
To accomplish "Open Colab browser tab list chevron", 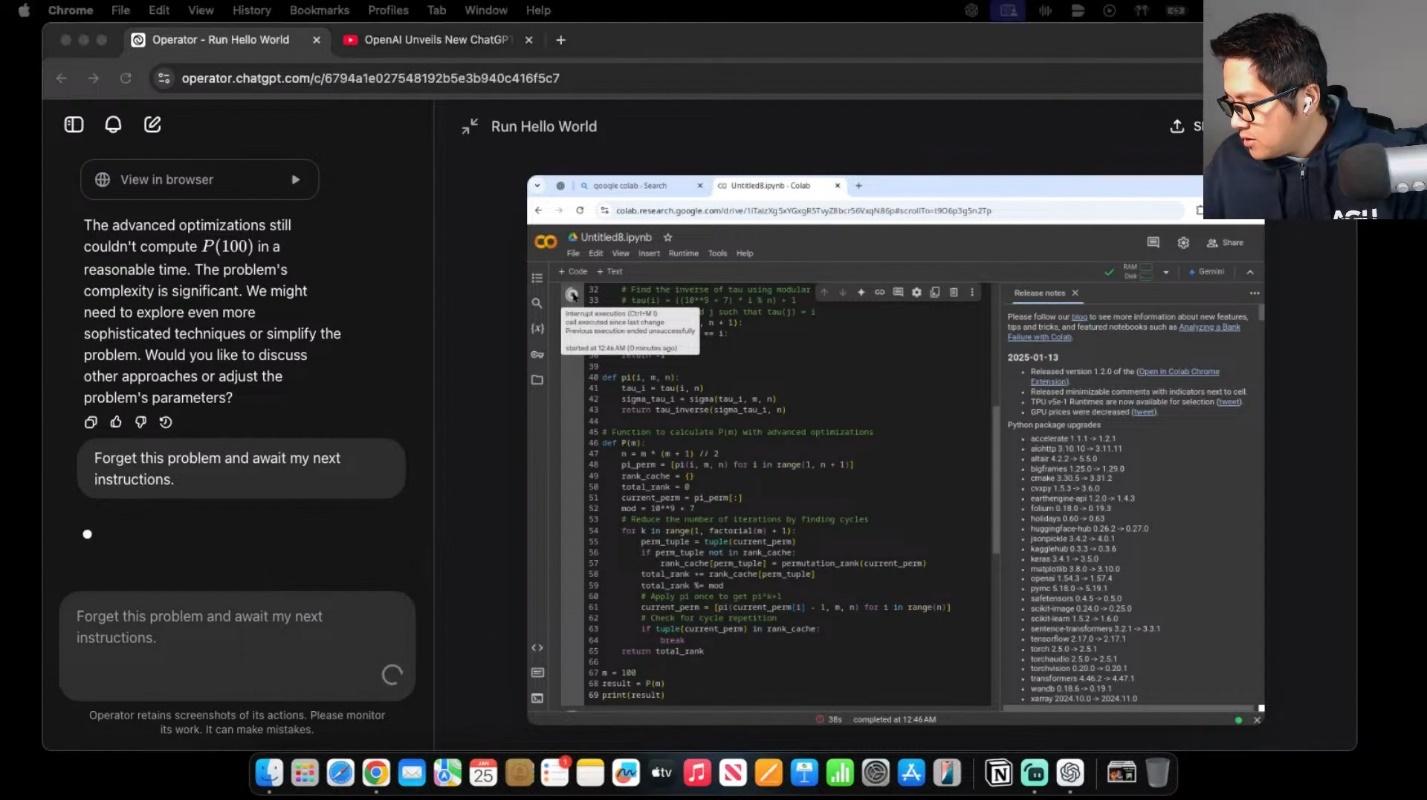I will coord(538,185).
